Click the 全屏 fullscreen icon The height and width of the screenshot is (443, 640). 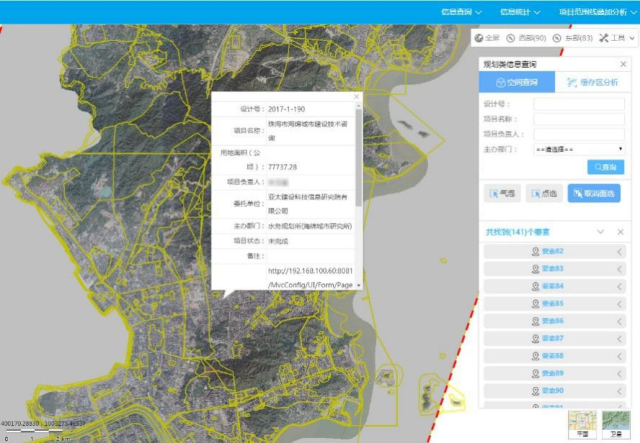tap(486, 38)
